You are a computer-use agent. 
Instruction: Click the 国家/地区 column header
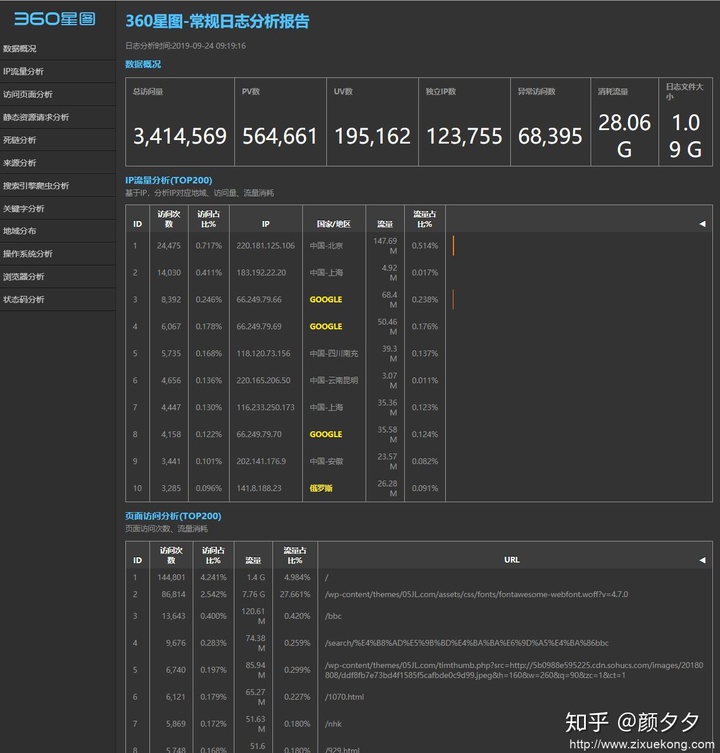(x=334, y=224)
